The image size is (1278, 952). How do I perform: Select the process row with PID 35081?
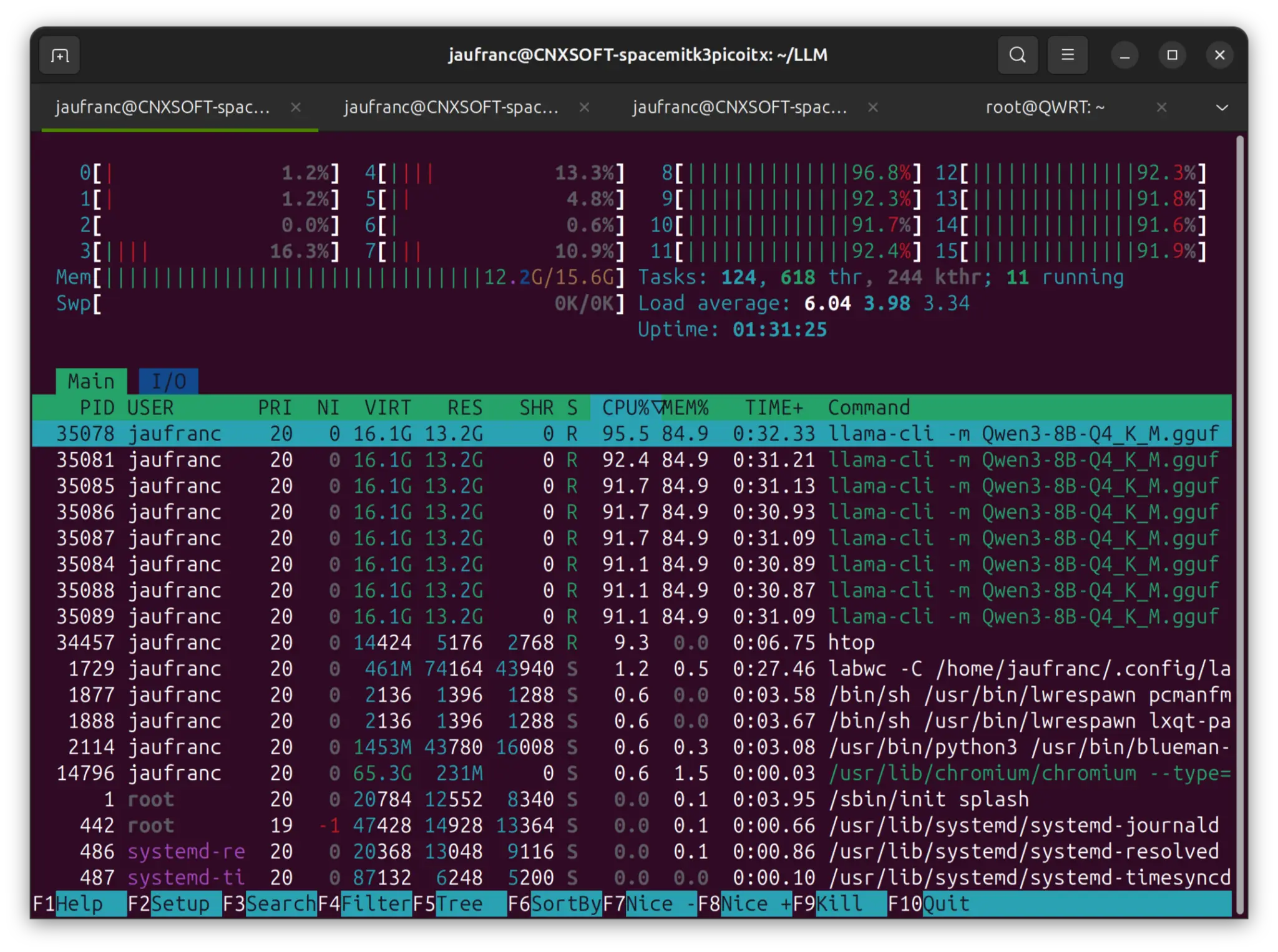[632, 460]
